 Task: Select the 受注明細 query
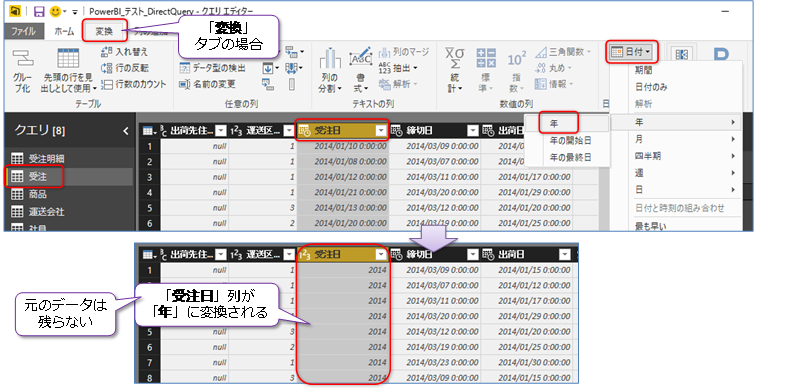coord(69,159)
